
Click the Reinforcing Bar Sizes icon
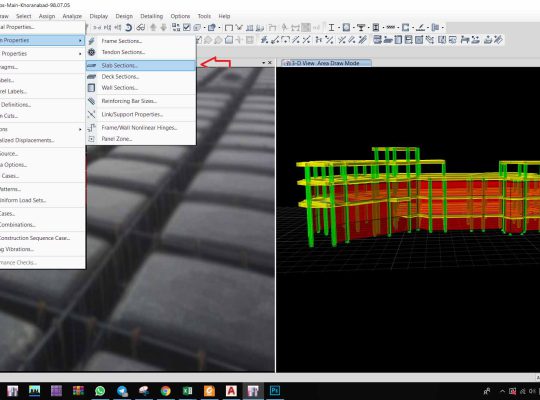(x=92, y=101)
